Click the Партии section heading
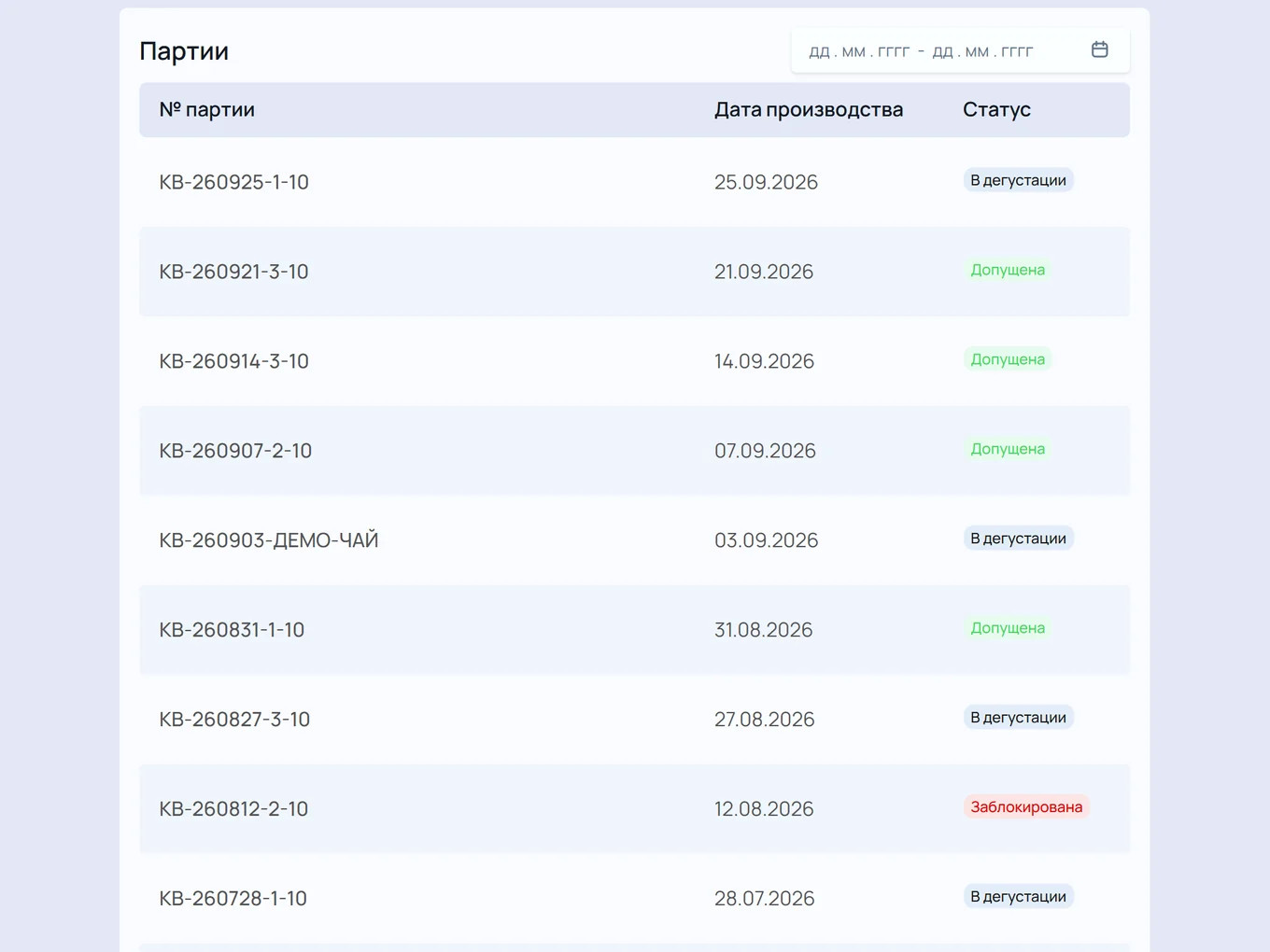Image resolution: width=1270 pixels, height=952 pixels. (x=184, y=51)
